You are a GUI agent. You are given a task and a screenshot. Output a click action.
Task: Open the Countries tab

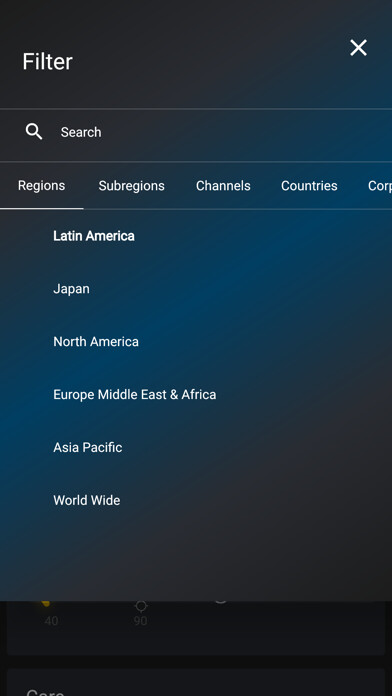click(x=309, y=186)
